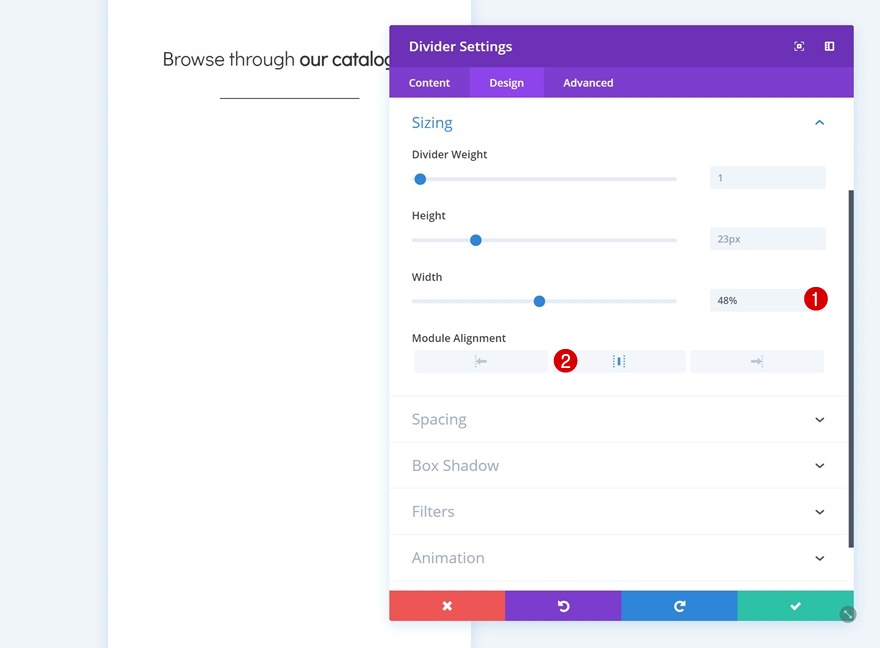Click the modal resize handle icon
This screenshot has width=880, height=648.
(x=848, y=615)
